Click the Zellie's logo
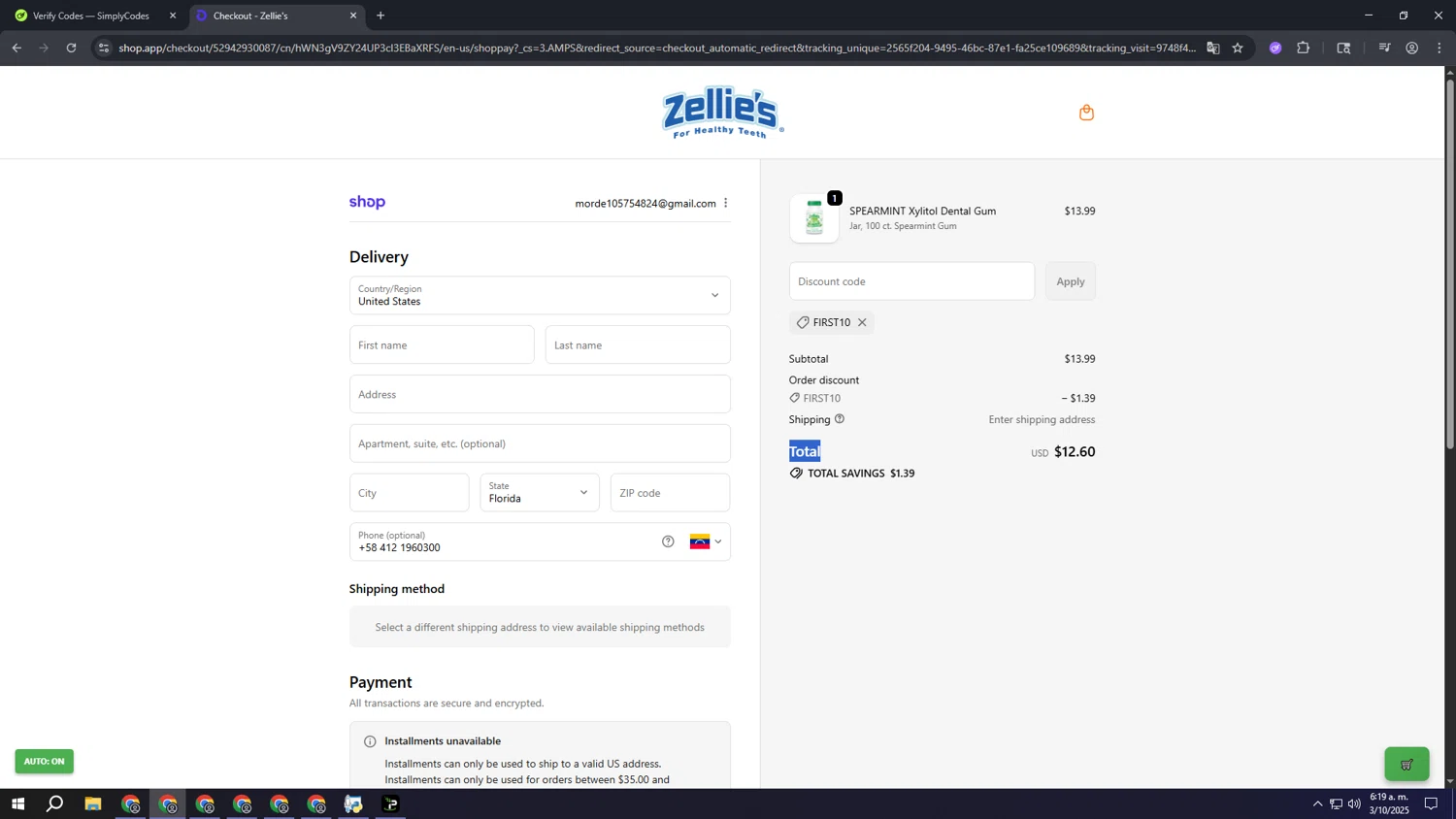The width and height of the screenshot is (1456, 819). point(722,113)
